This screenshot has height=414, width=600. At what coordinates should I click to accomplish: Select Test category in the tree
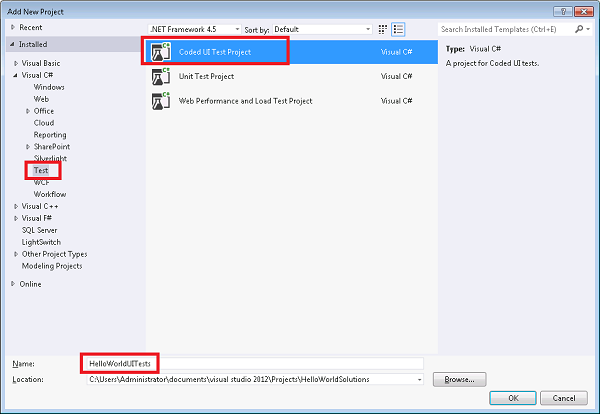41,171
